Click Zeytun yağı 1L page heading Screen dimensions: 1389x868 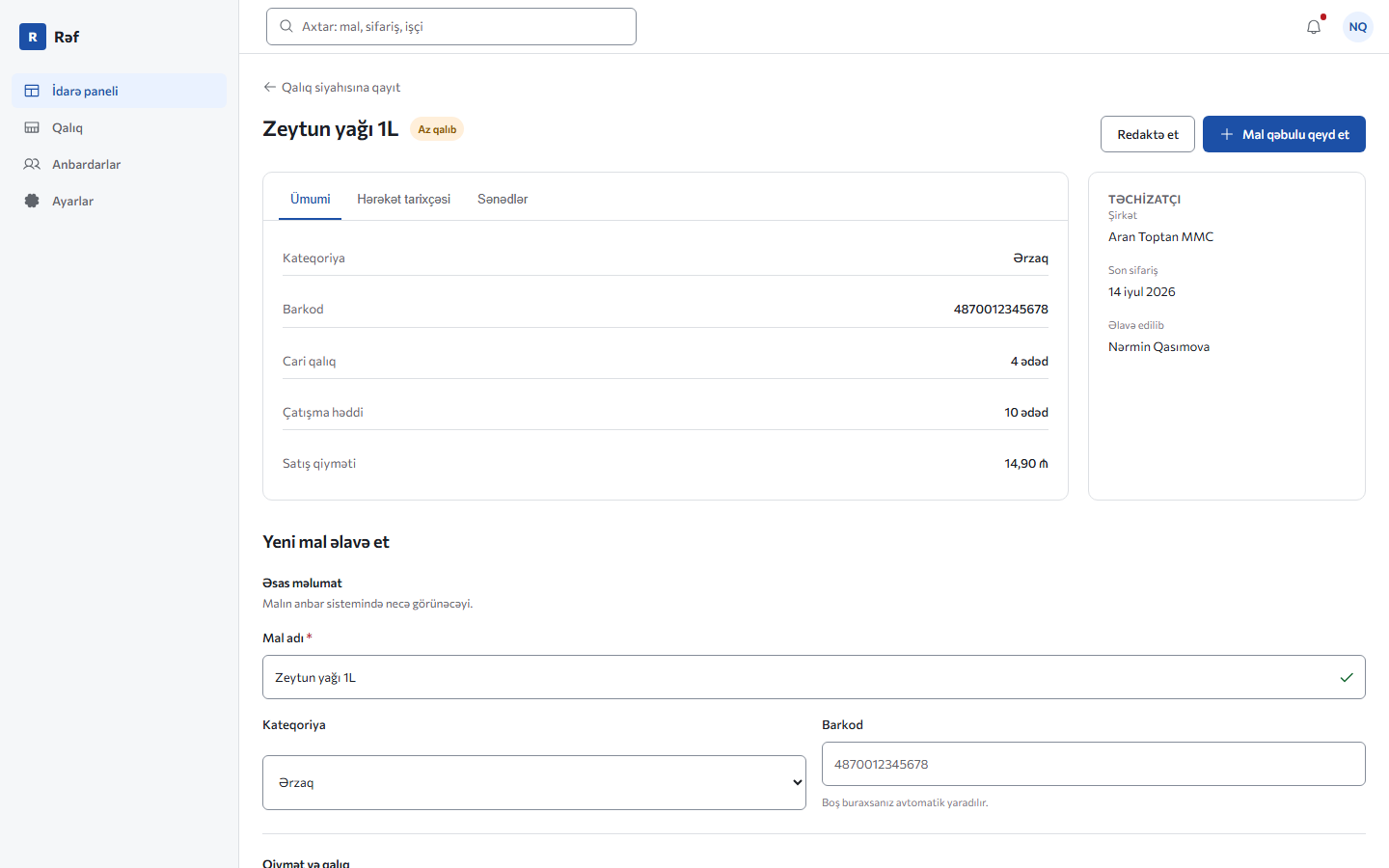[x=330, y=129]
